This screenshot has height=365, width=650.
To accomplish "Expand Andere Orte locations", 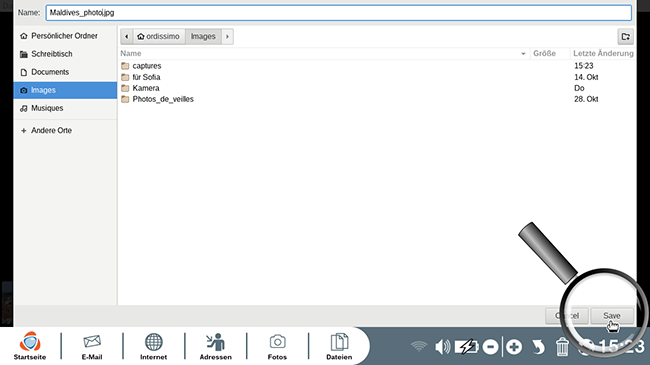I will [65, 131].
